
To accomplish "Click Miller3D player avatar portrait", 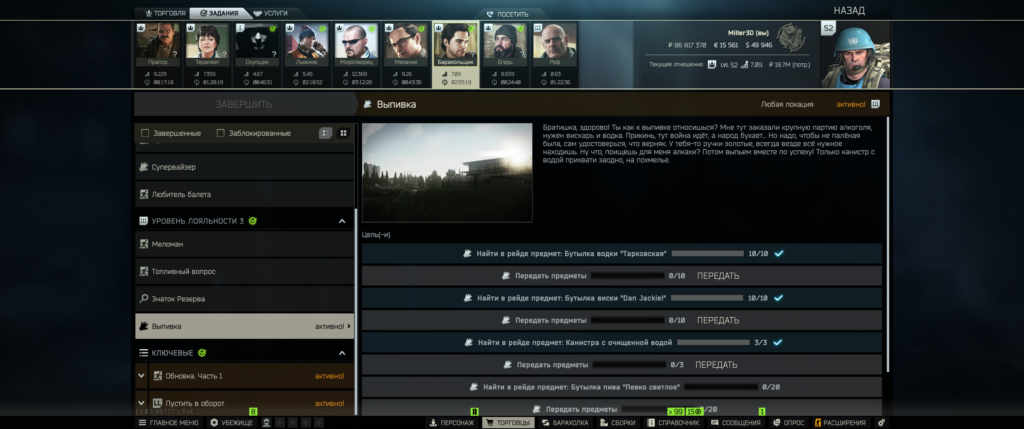I will tap(855, 55).
